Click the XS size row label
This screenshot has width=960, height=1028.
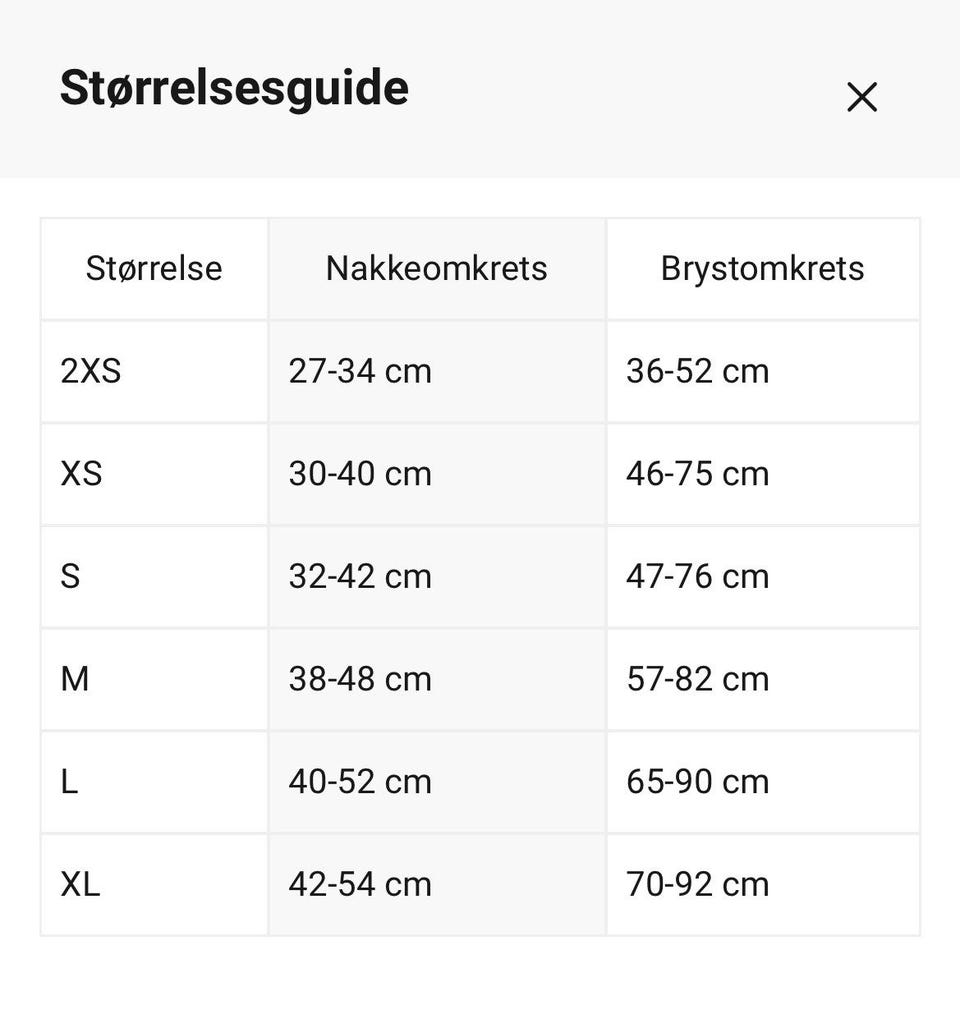81,473
